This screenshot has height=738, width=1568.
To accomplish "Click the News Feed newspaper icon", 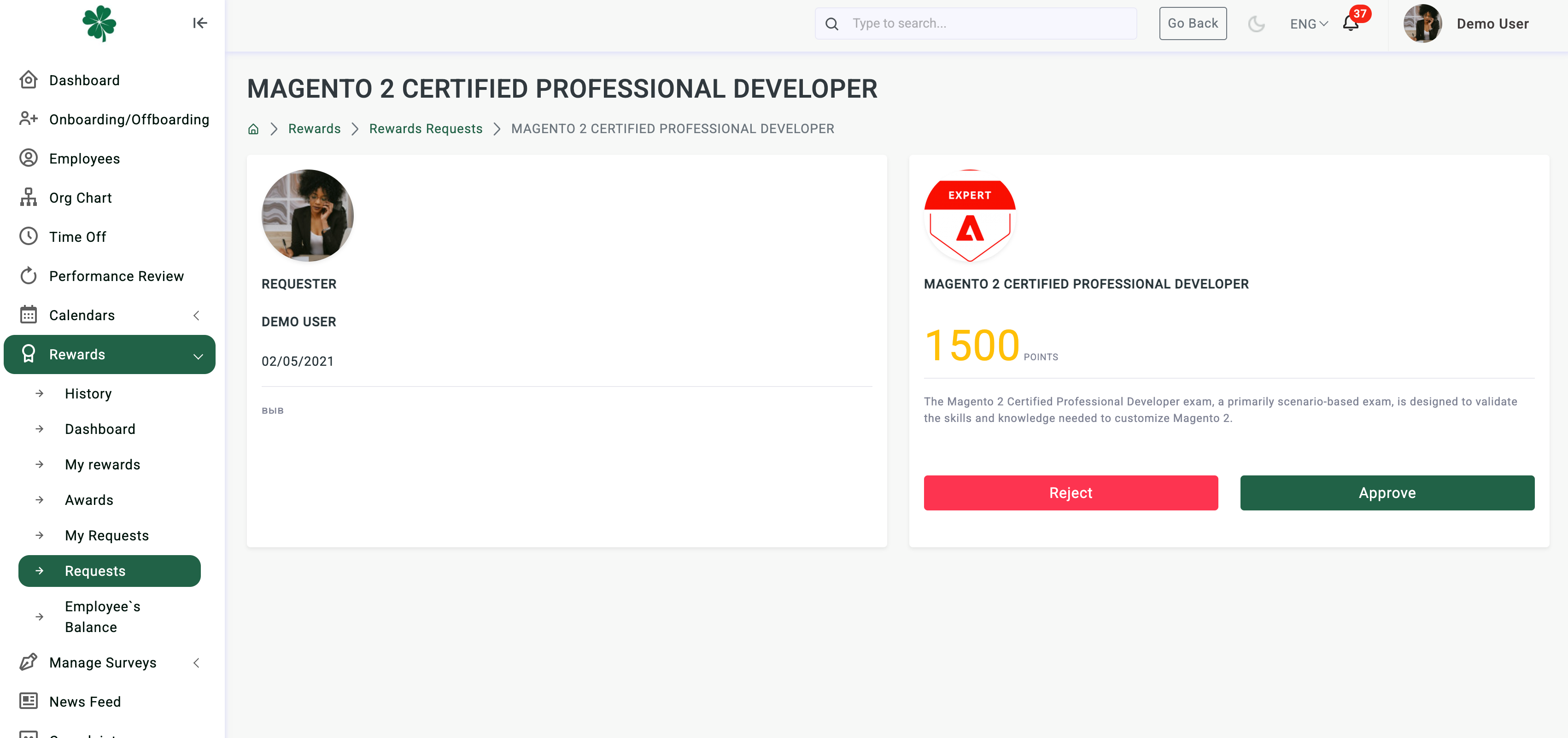I will [28, 701].
